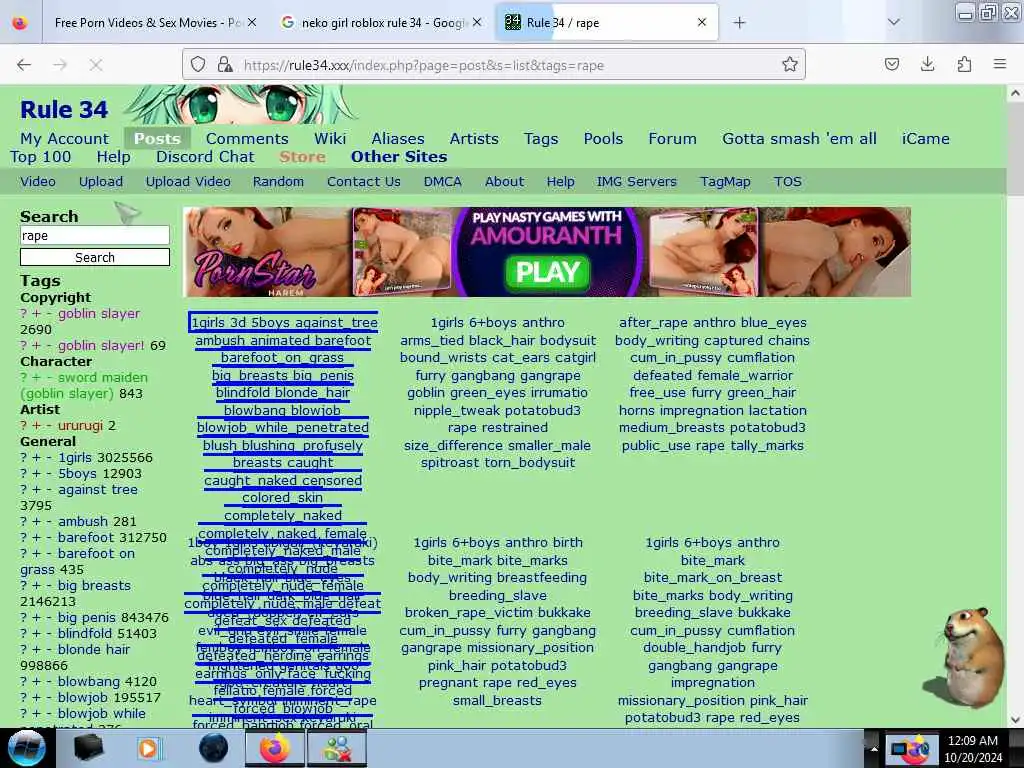This screenshot has height=768, width=1024.
Task: Open the Save to Pocket icon
Action: point(891,64)
